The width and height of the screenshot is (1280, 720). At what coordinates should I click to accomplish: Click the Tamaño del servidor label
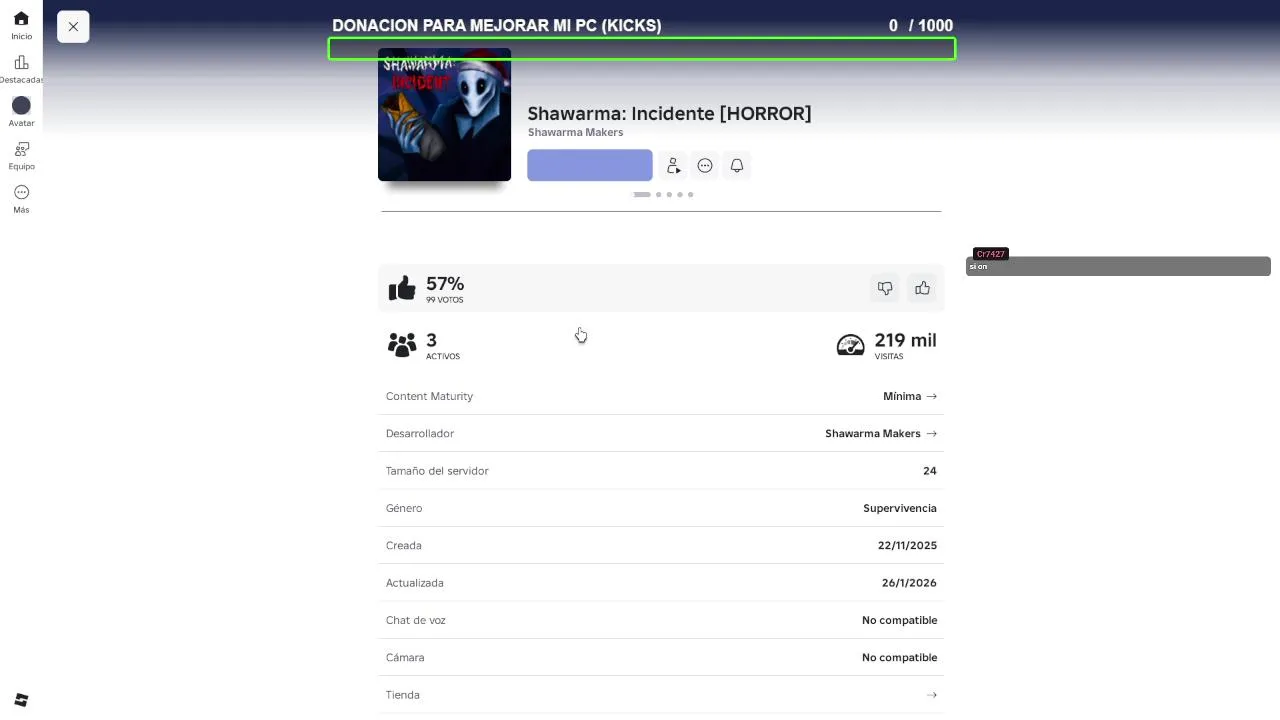[x=437, y=471]
